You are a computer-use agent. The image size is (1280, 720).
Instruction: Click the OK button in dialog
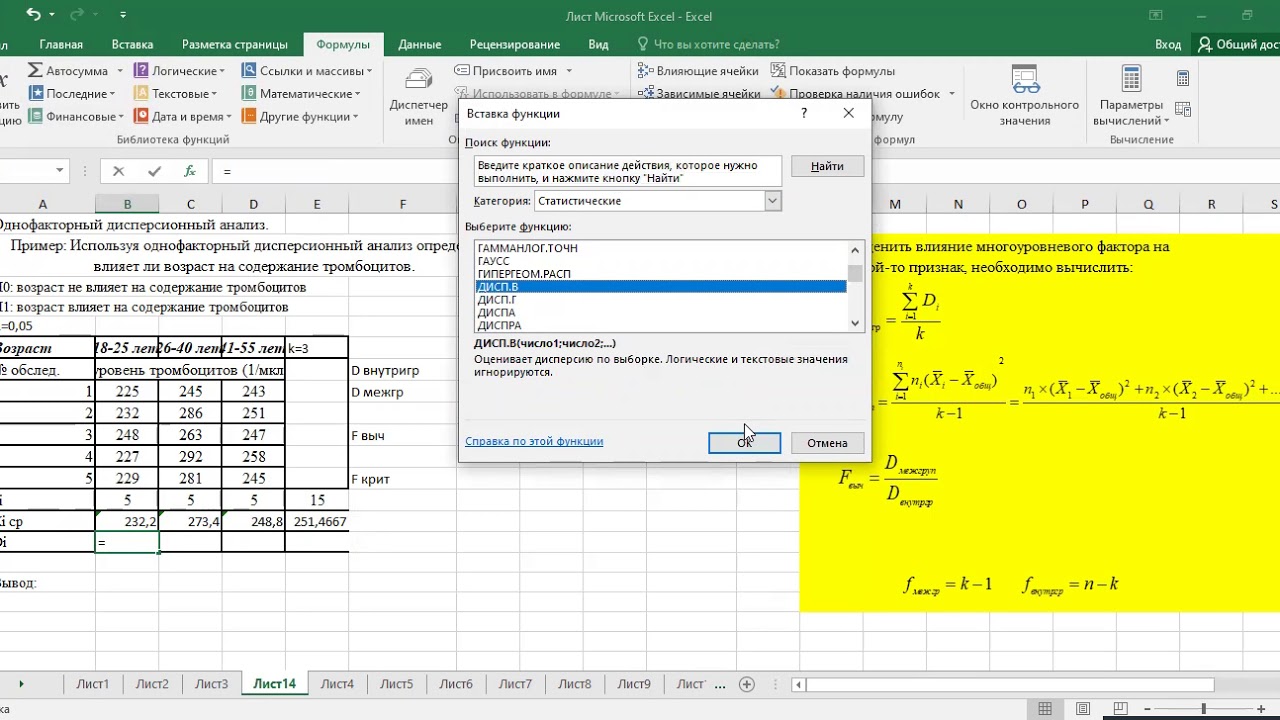point(744,442)
